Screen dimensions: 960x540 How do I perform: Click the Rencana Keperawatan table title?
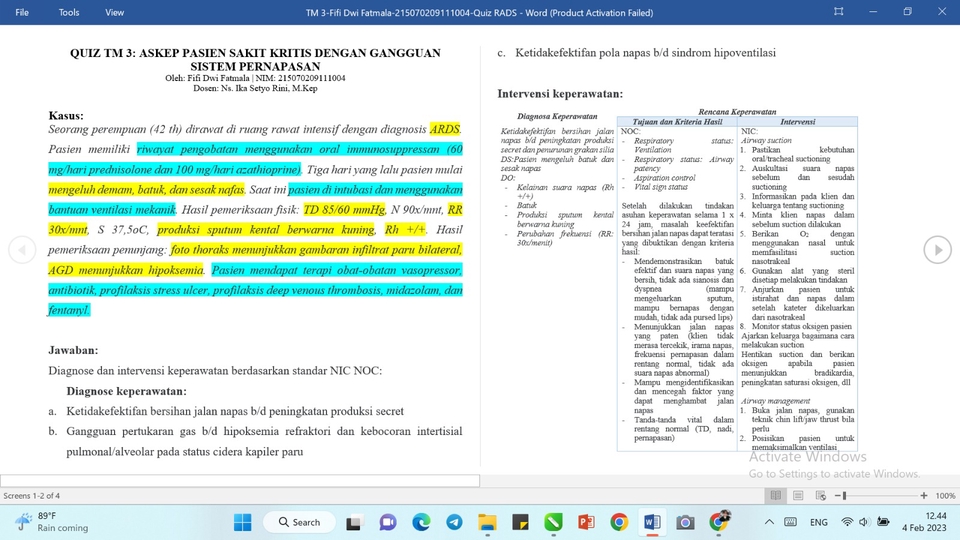coord(737,111)
